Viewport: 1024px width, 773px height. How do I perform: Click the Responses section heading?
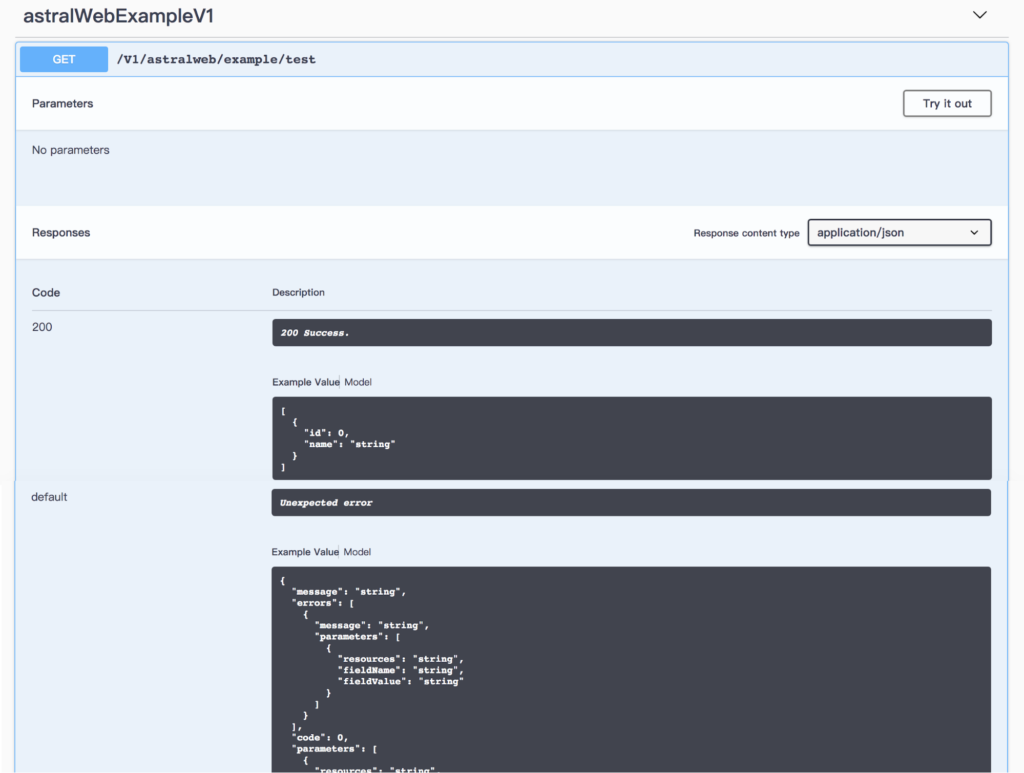(x=61, y=232)
